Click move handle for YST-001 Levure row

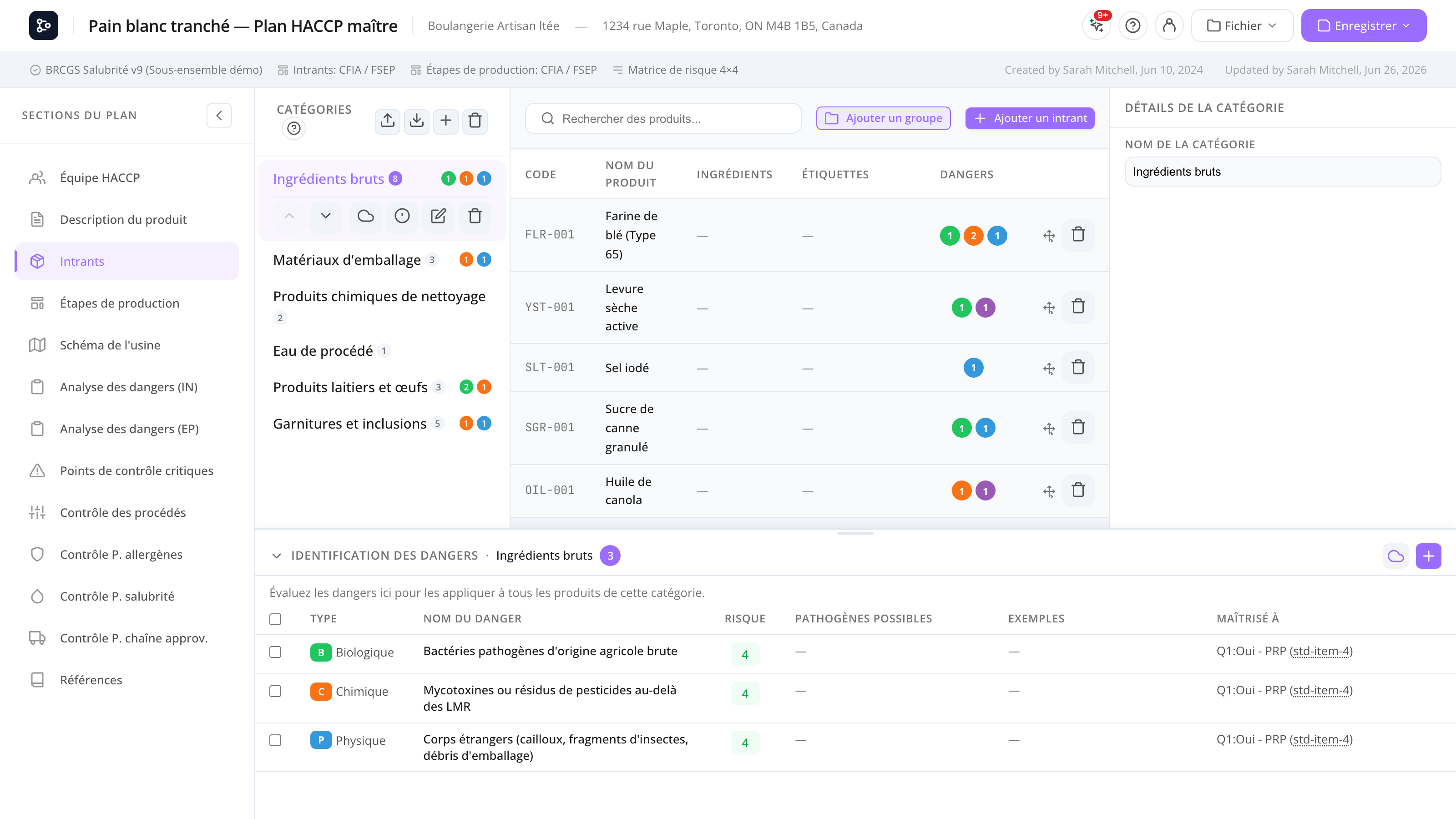[1049, 308]
